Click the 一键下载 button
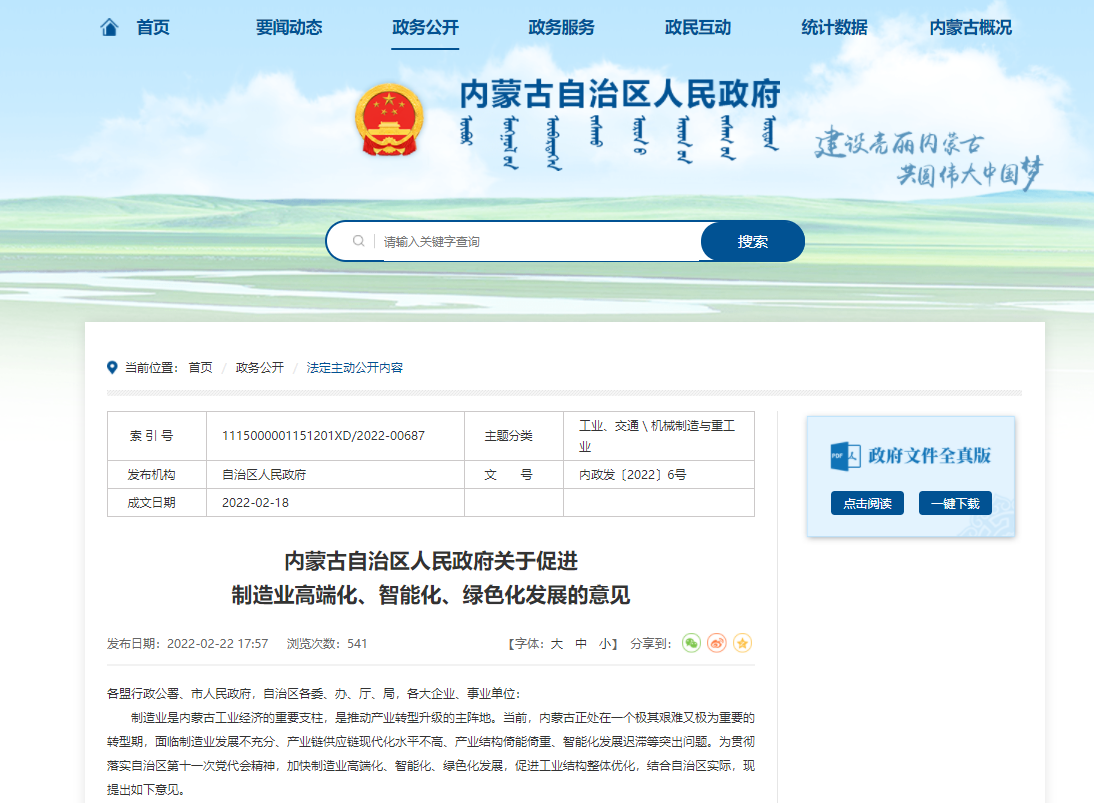Image resolution: width=1094 pixels, height=803 pixels. click(954, 503)
